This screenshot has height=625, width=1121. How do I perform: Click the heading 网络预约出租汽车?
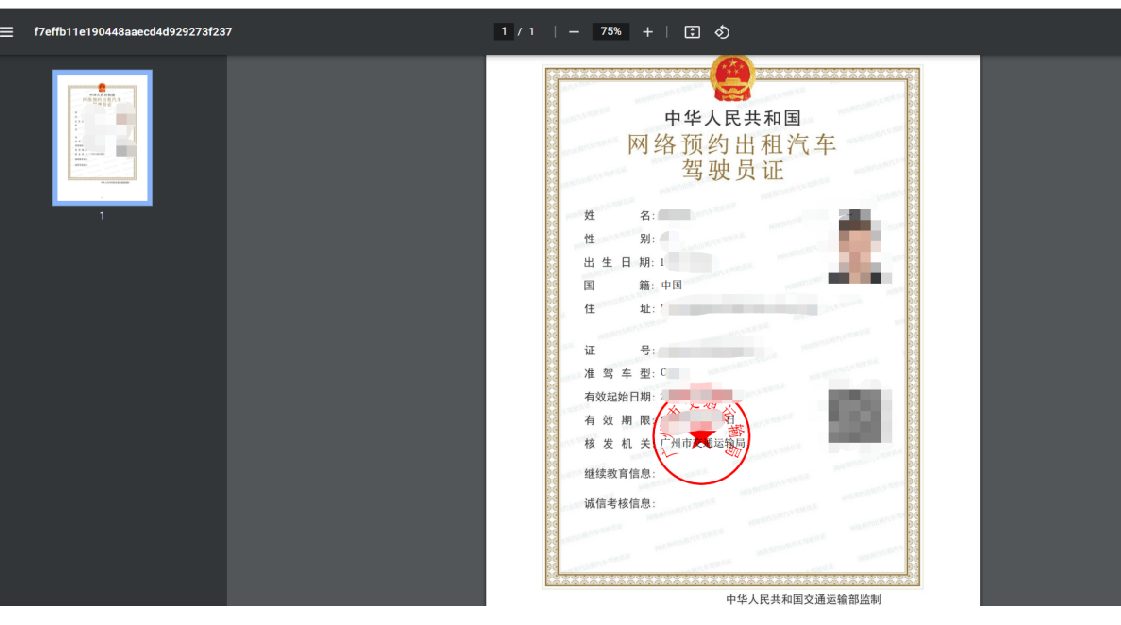(731, 145)
